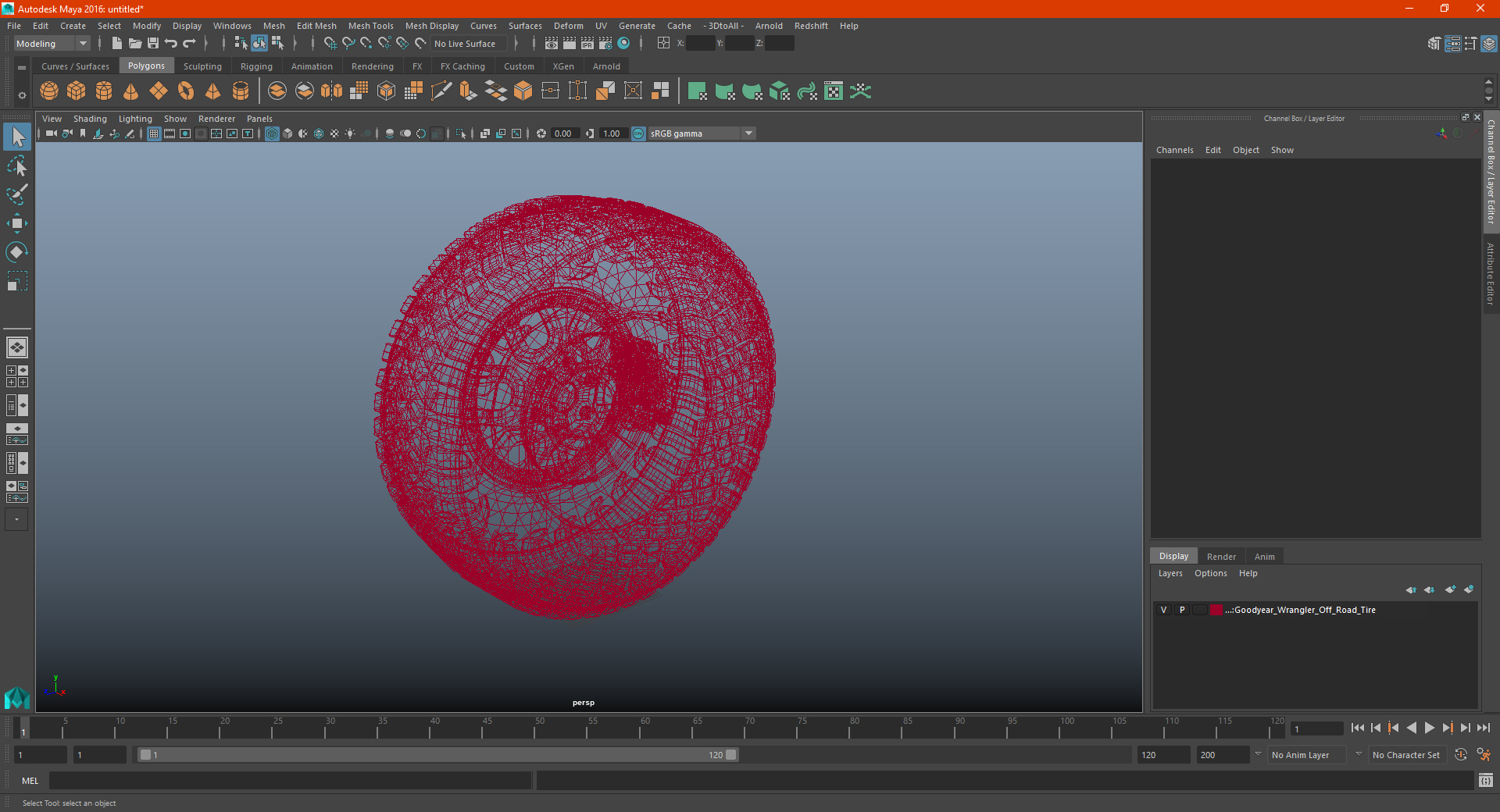Click the New Scene icon

(x=116, y=44)
